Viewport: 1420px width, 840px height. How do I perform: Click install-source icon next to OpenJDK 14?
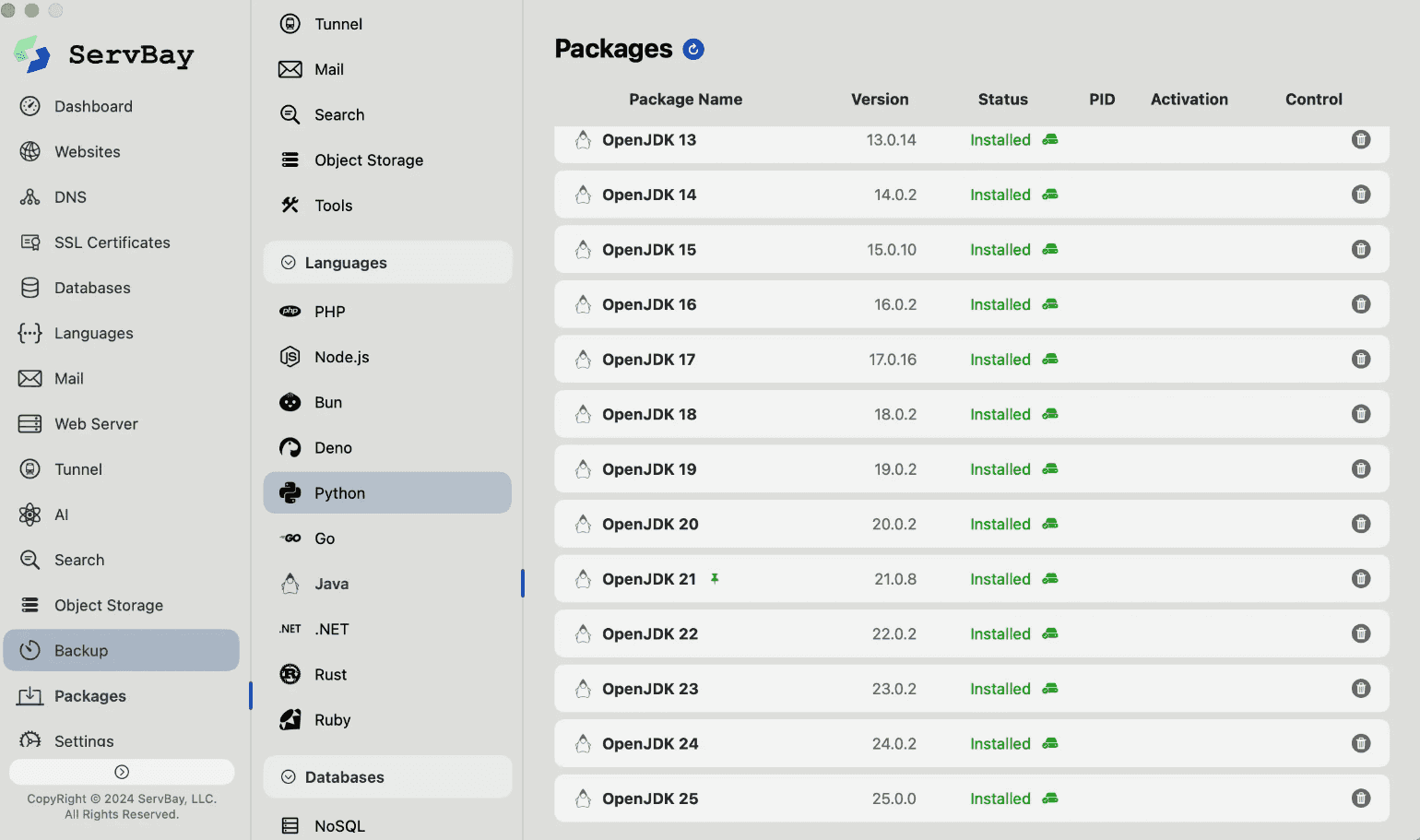(1050, 195)
